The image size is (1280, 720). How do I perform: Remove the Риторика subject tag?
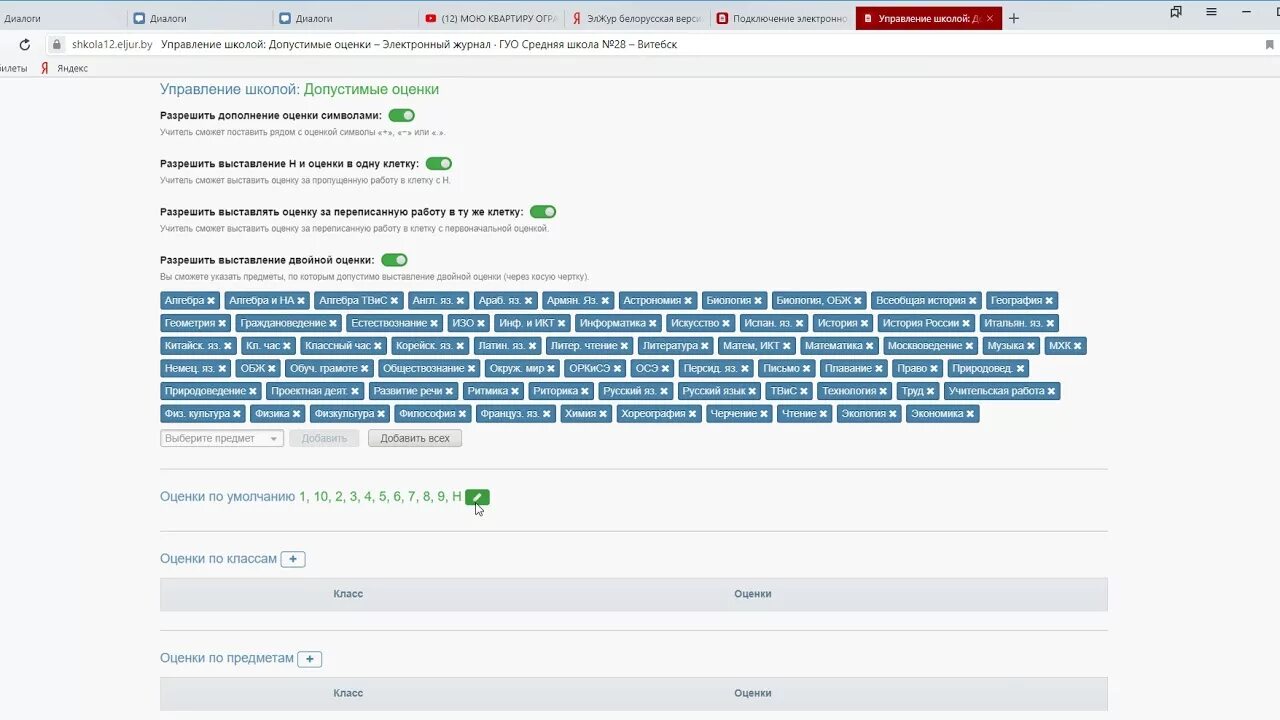click(x=585, y=392)
